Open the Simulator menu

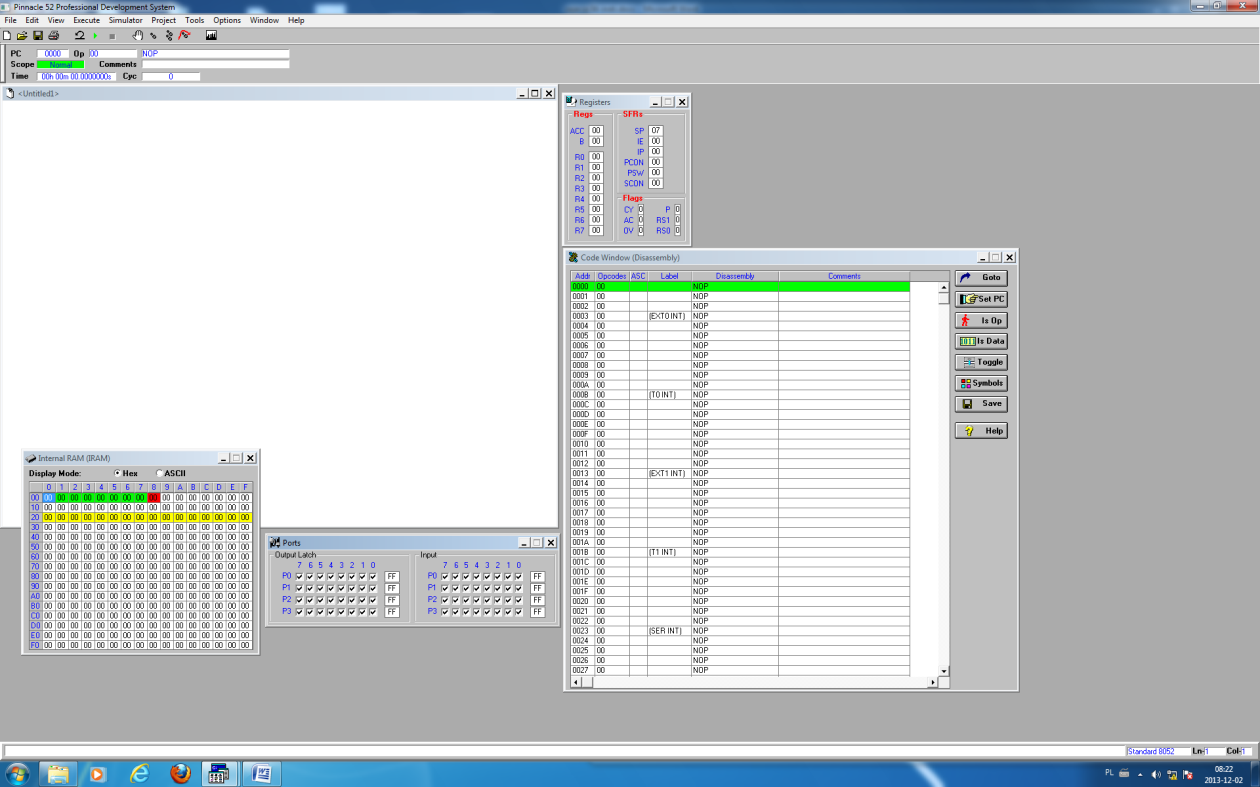(x=125, y=20)
